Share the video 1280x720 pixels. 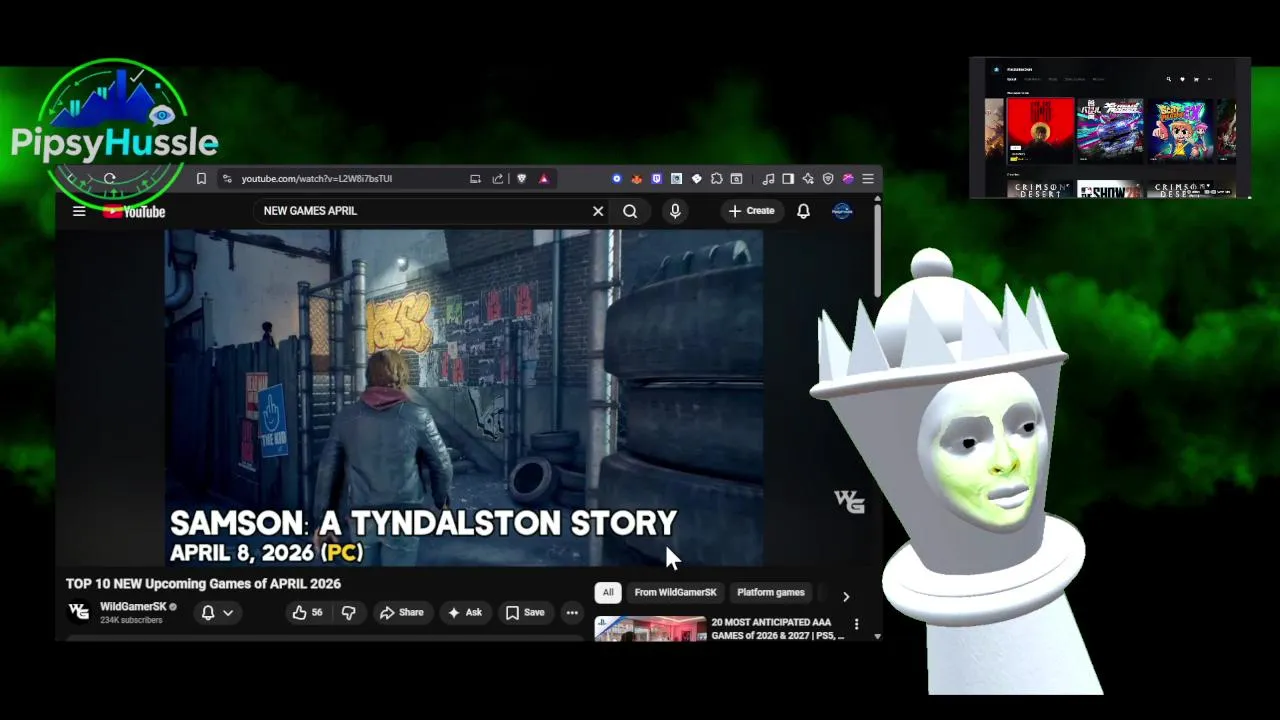[x=401, y=613]
